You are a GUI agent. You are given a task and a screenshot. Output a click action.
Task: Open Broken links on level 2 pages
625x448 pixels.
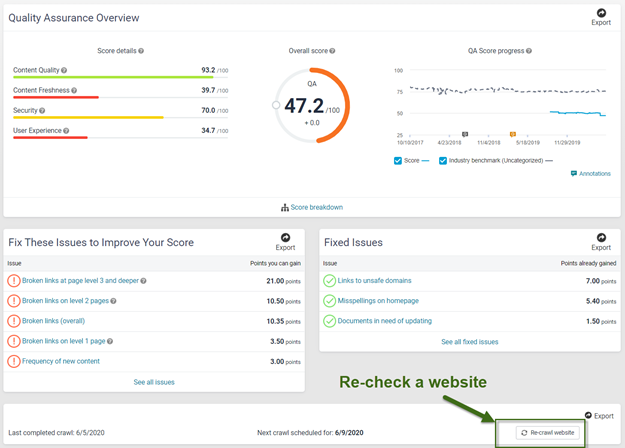pos(65,301)
